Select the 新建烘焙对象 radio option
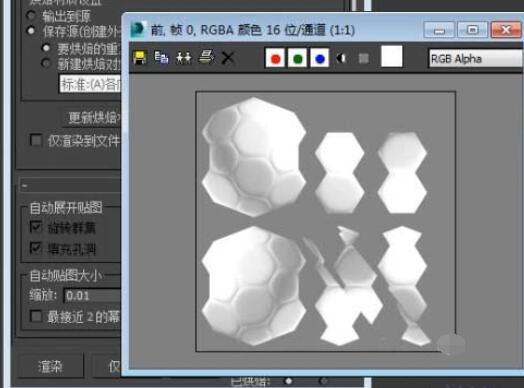This screenshot has height=388, width=524. pyautogui.click(x=46, y=63)
